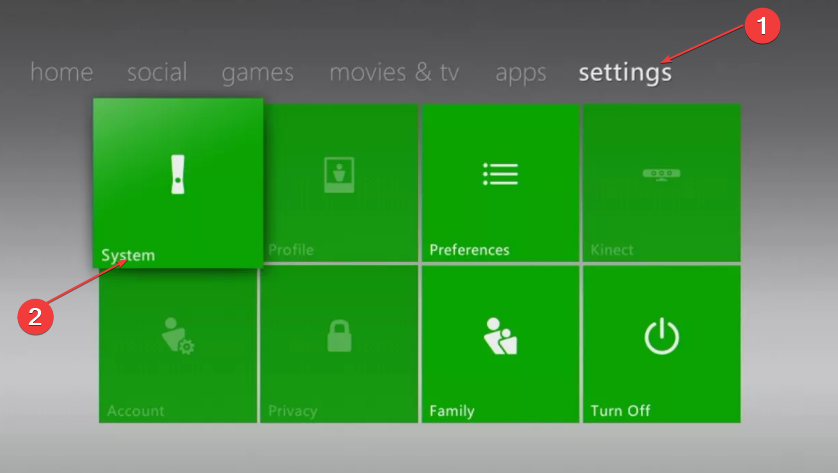Click the Turn Off power icon
Image resolution: width=838 pixels, height=473 pixels.
[662, 336]
